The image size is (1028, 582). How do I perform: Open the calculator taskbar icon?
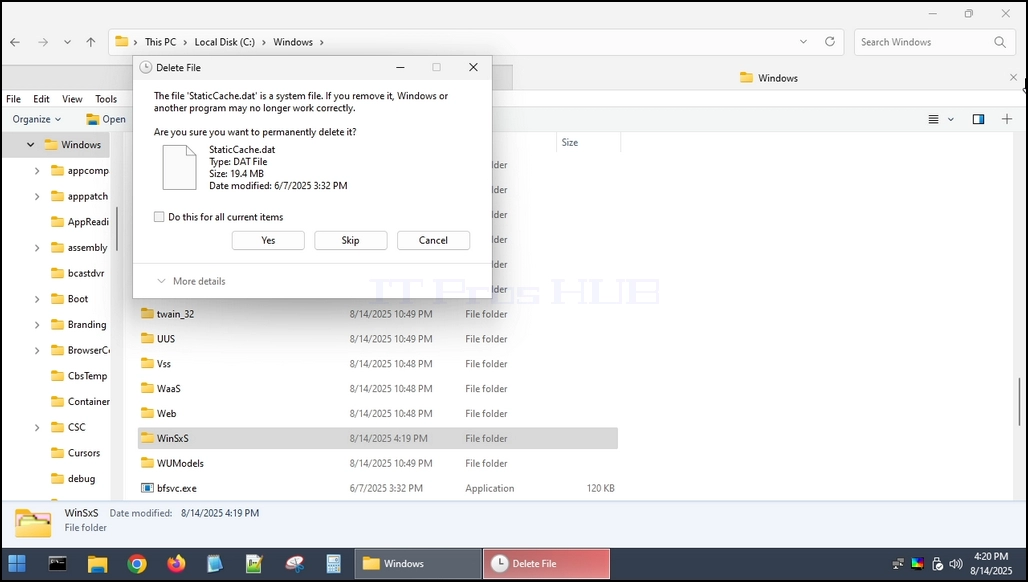[333, 564]
